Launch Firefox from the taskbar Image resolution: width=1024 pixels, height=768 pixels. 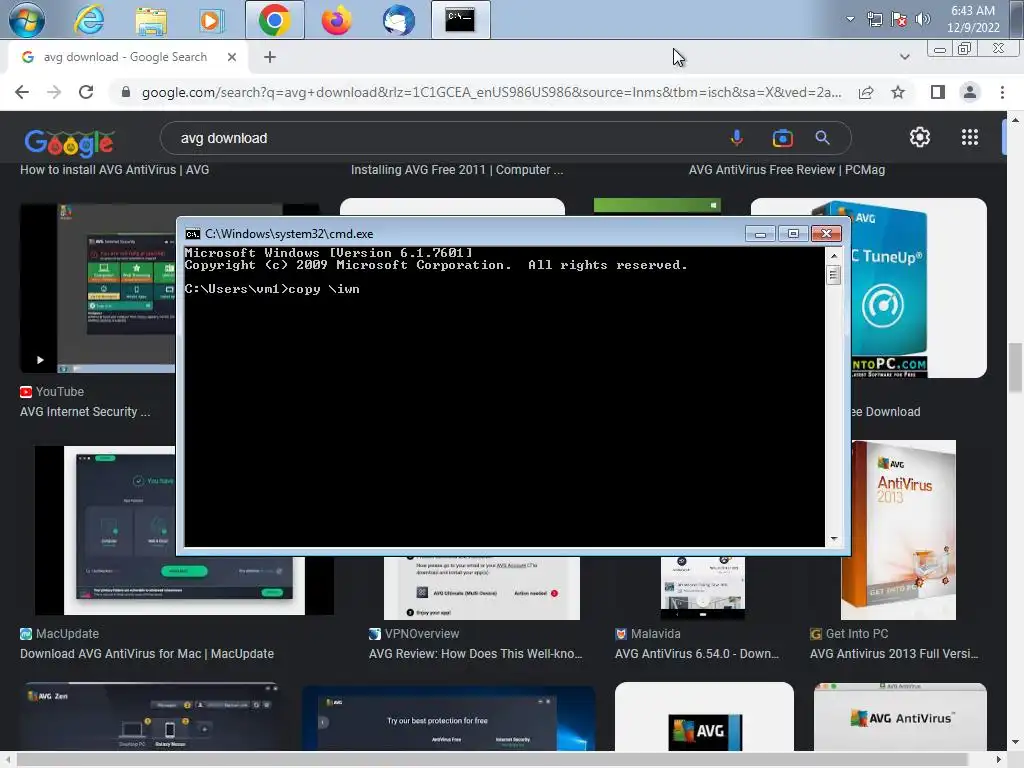click(336, 20)
